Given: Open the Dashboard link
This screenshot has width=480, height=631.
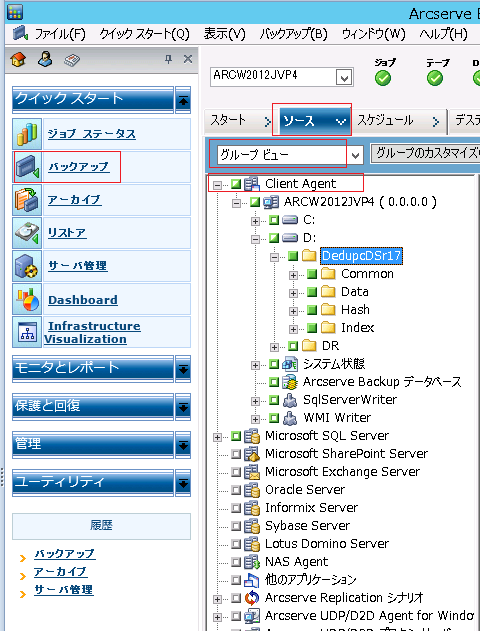Looking at the screenshot, I should point(83,300).
